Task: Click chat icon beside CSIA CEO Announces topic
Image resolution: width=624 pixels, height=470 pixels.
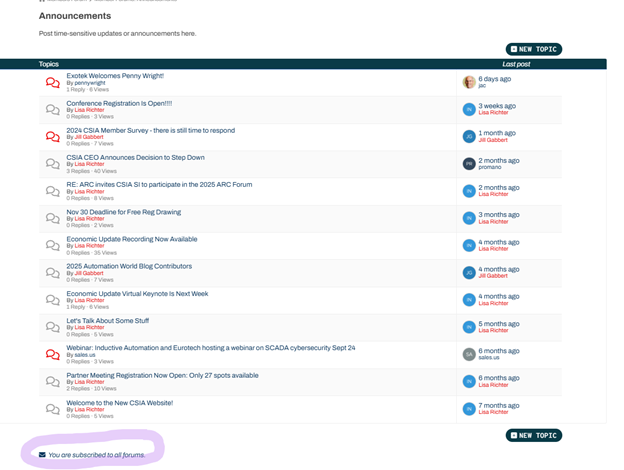Action: [52, 164]
